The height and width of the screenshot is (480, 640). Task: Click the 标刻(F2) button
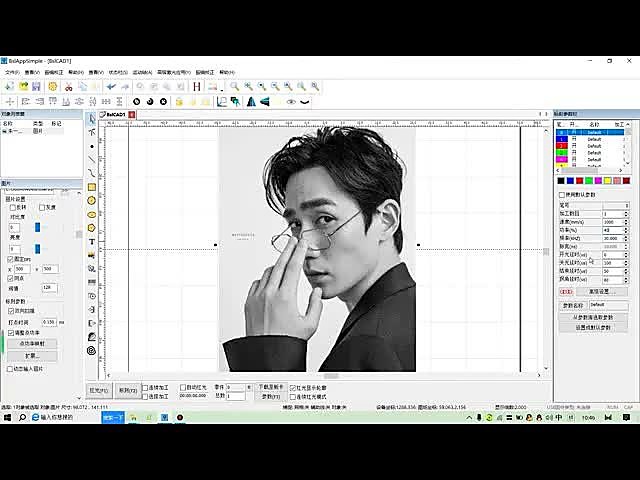[127, 391]
